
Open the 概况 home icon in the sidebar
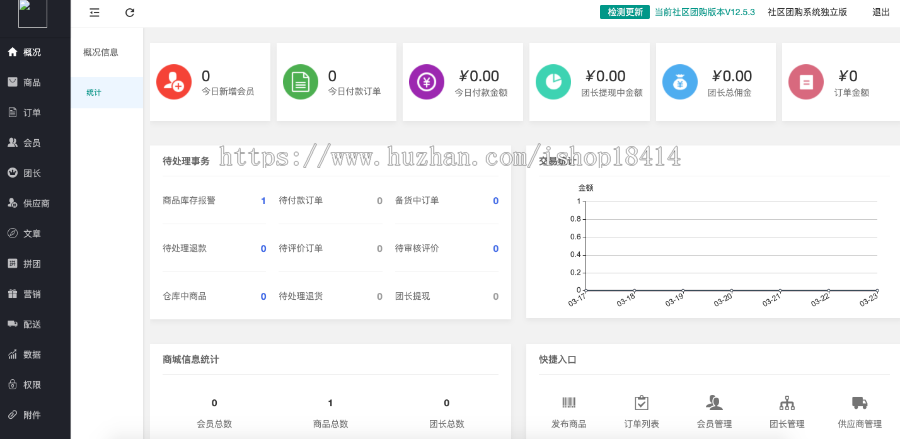[x=12, y=52]
